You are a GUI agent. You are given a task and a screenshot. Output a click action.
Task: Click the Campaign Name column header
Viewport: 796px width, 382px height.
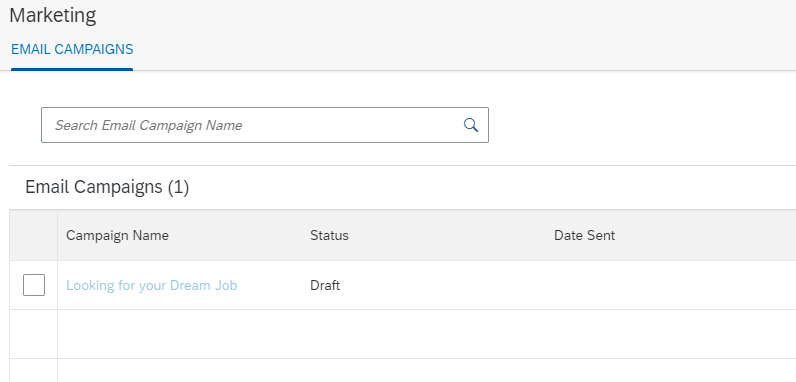[117, 235]
